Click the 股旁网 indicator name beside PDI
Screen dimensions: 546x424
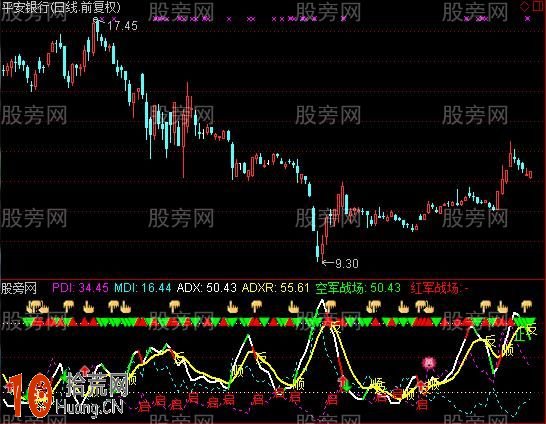(x=19, y=288)
